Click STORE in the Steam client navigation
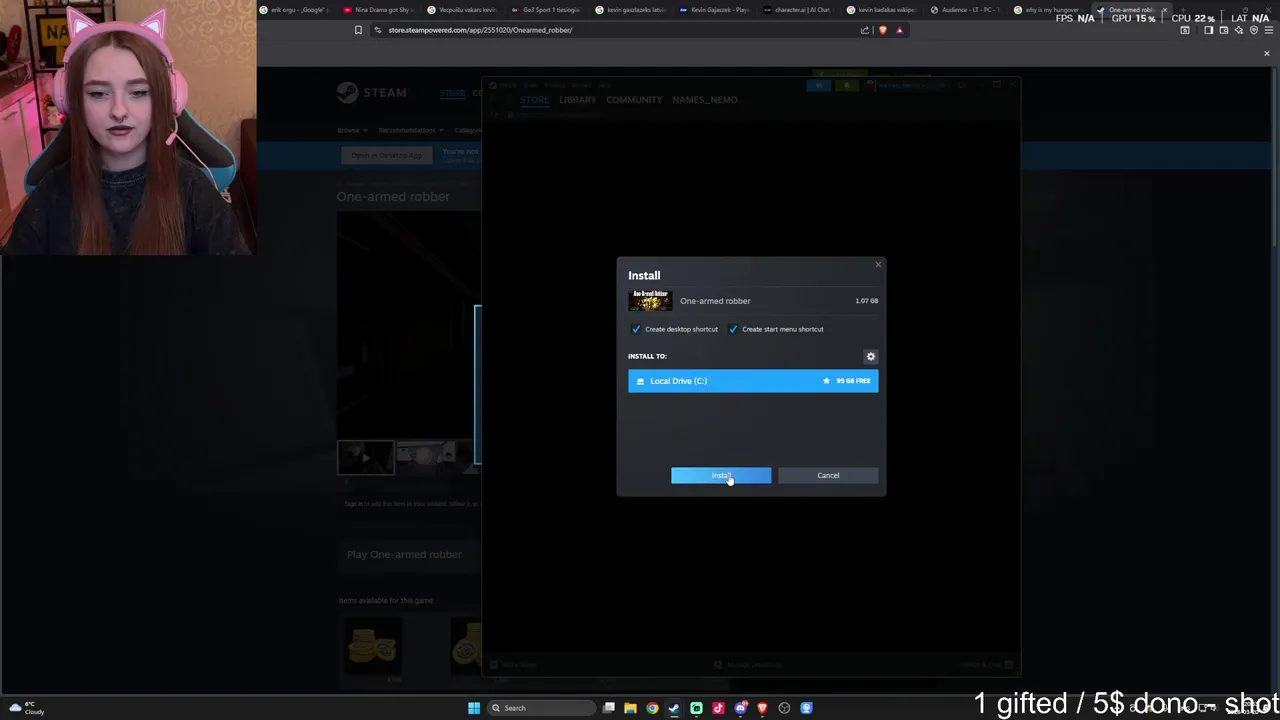1280x720 pixels. [534, 100]
